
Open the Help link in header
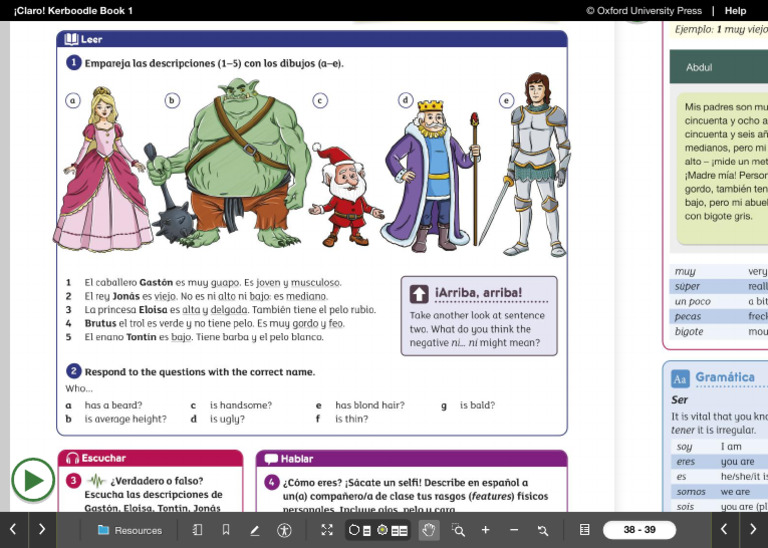coord(735,10)
